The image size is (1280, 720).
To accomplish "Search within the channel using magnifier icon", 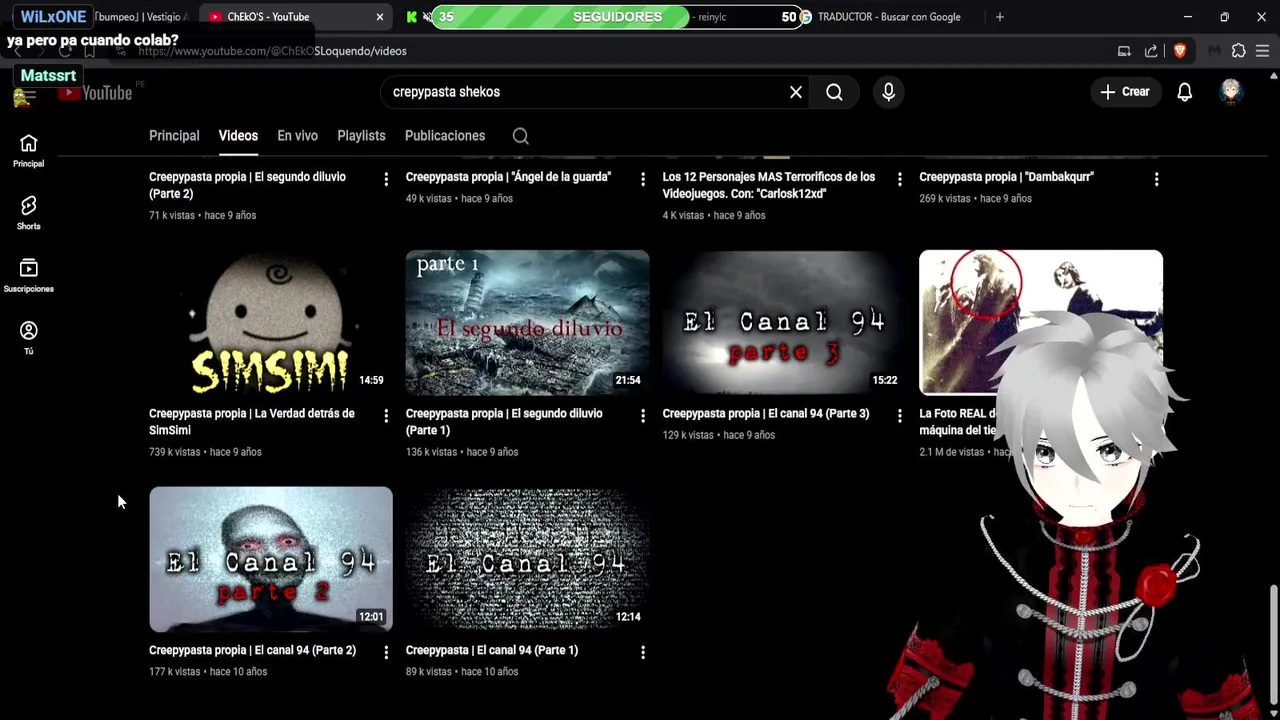I will pos(521,136).
